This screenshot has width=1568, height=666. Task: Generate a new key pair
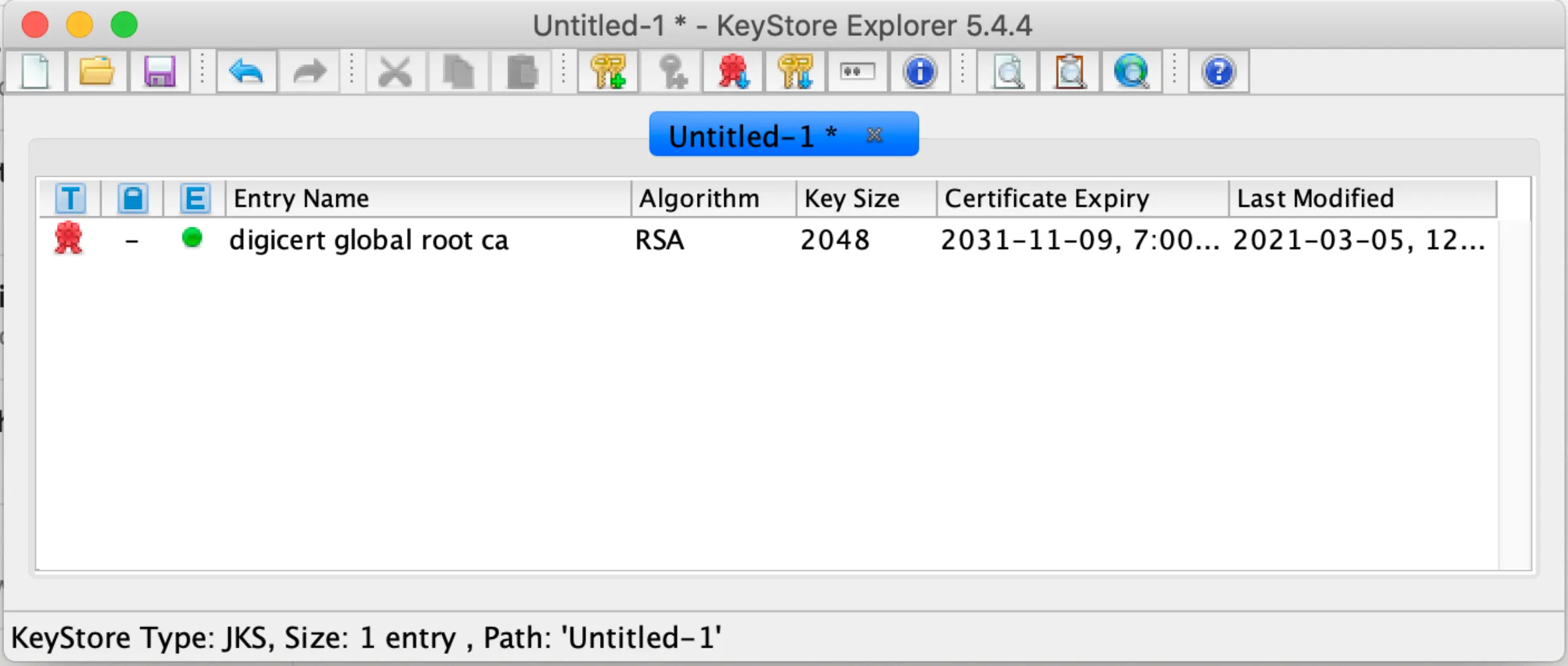[608, 71]
